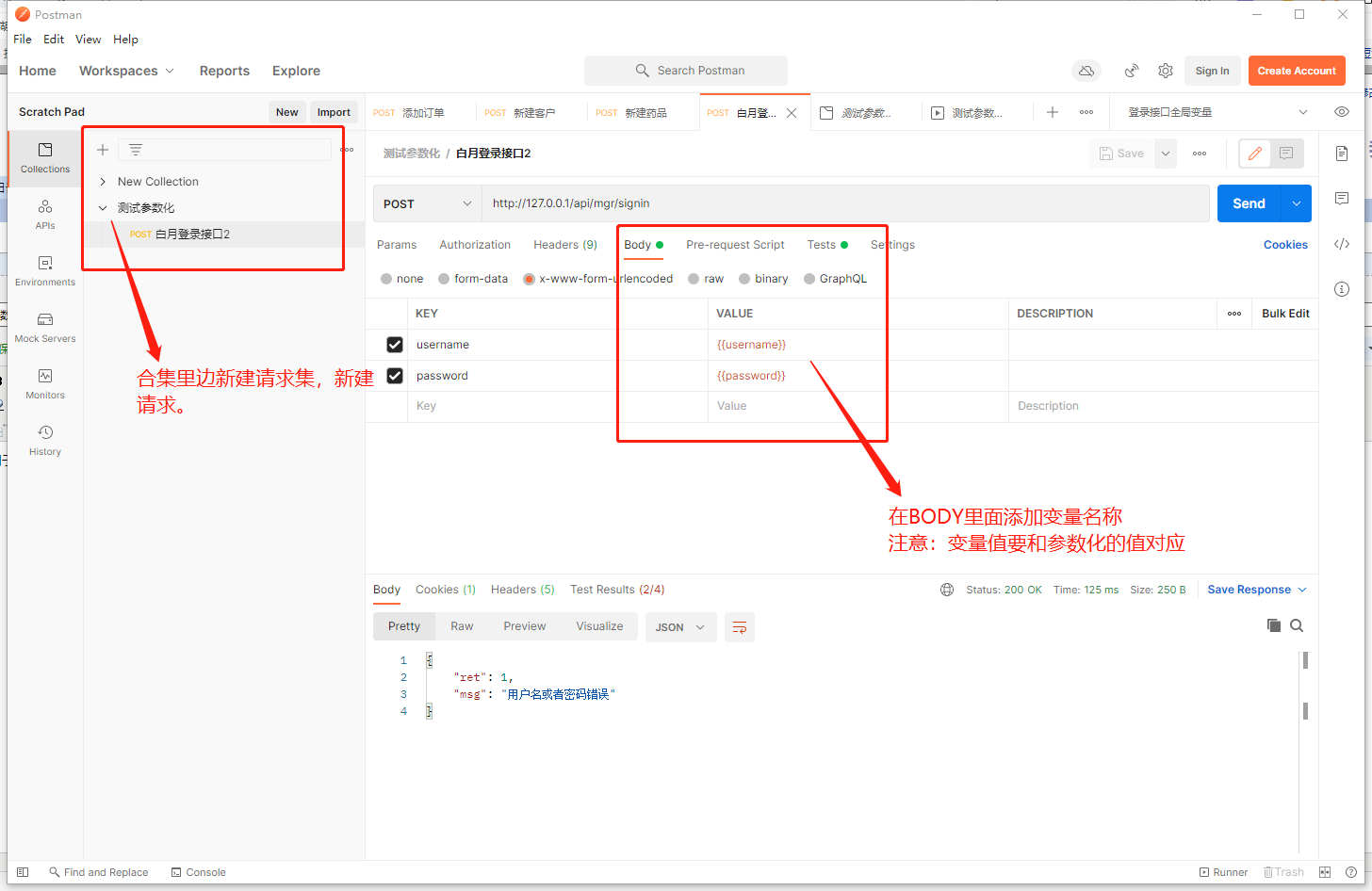Open the File menu
The width and height of the screenshot is (1372, 891).
pyautogui.click(x=23, y=40)
